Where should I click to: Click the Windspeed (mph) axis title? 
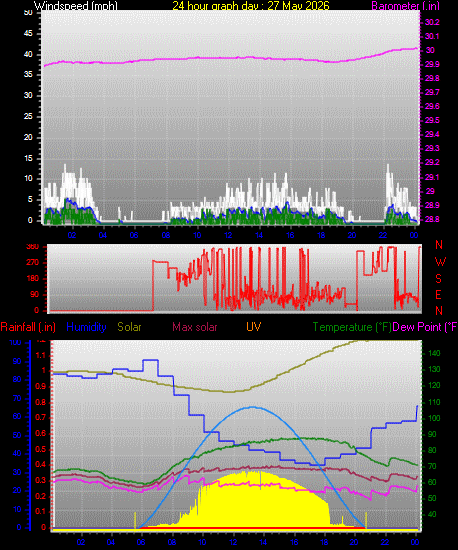(75, 6)
